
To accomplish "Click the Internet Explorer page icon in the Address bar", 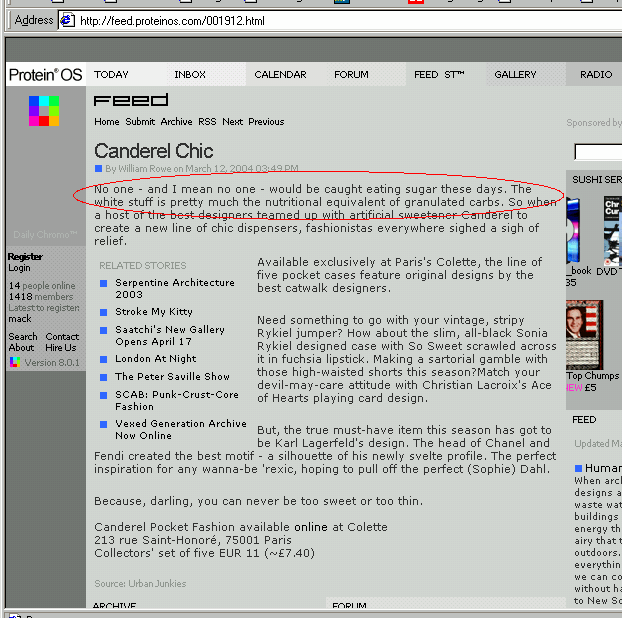I will tap(67, 20).
